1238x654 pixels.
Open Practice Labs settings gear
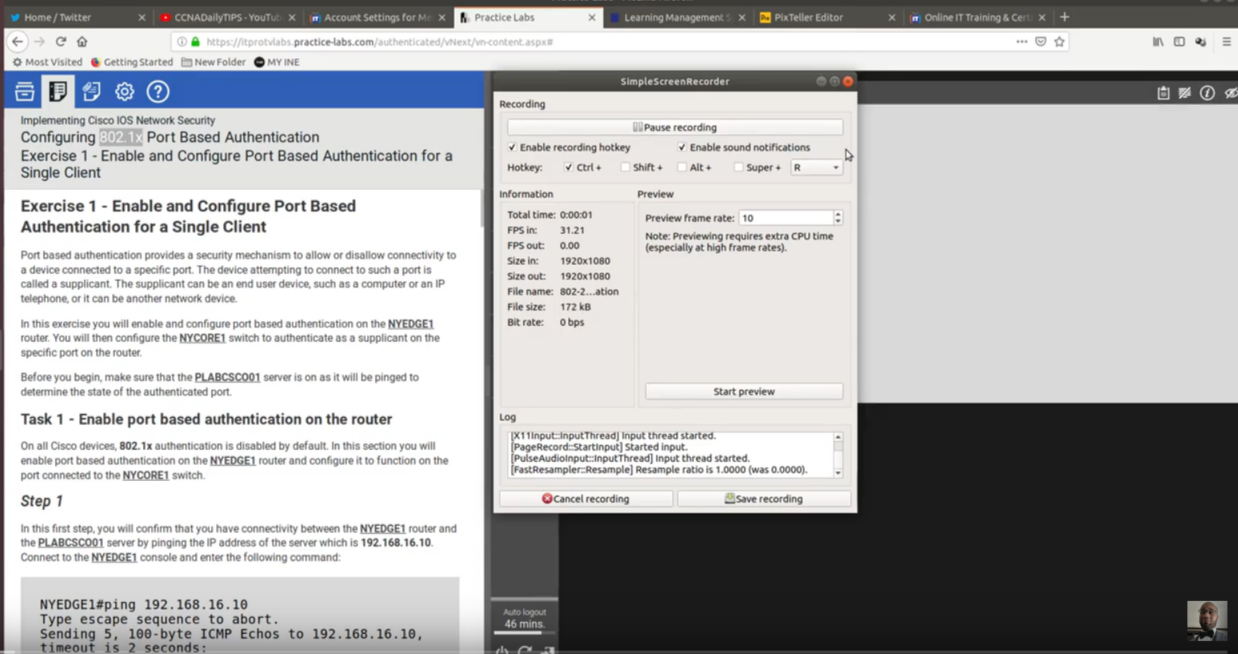point(124,91)
